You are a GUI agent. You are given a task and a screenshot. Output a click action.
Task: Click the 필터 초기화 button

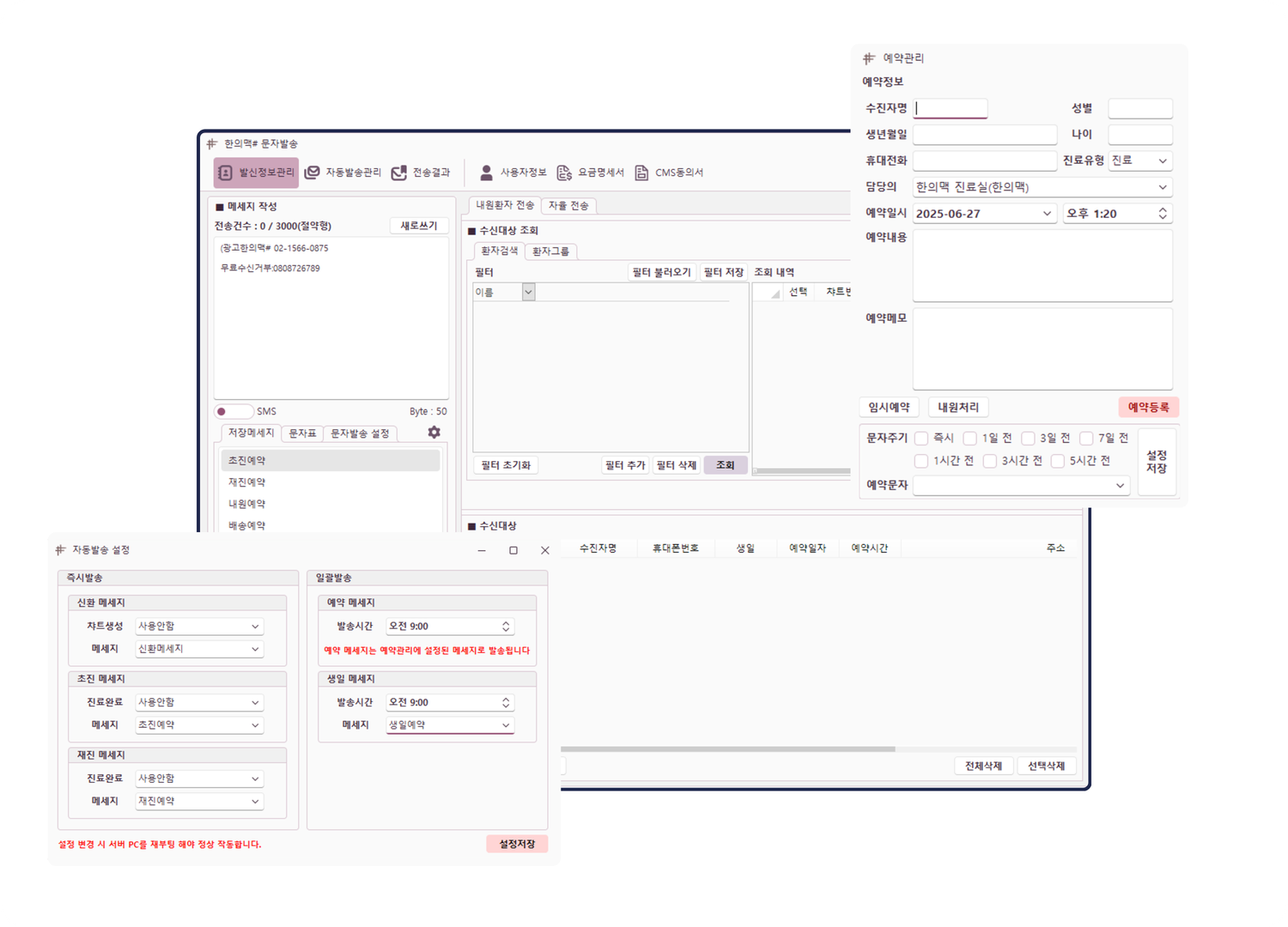click(x=506, y=465)
